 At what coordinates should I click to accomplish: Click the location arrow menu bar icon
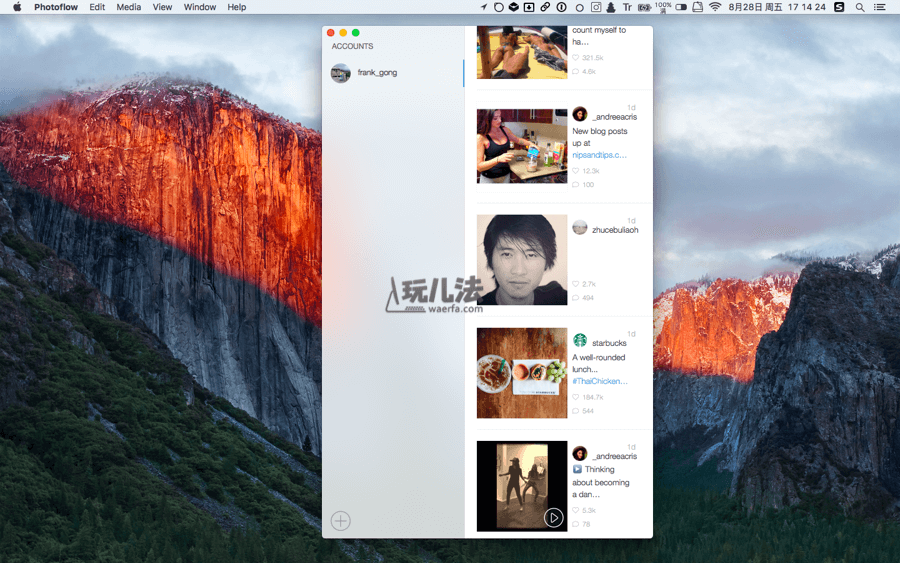click(x=483, y=7)
